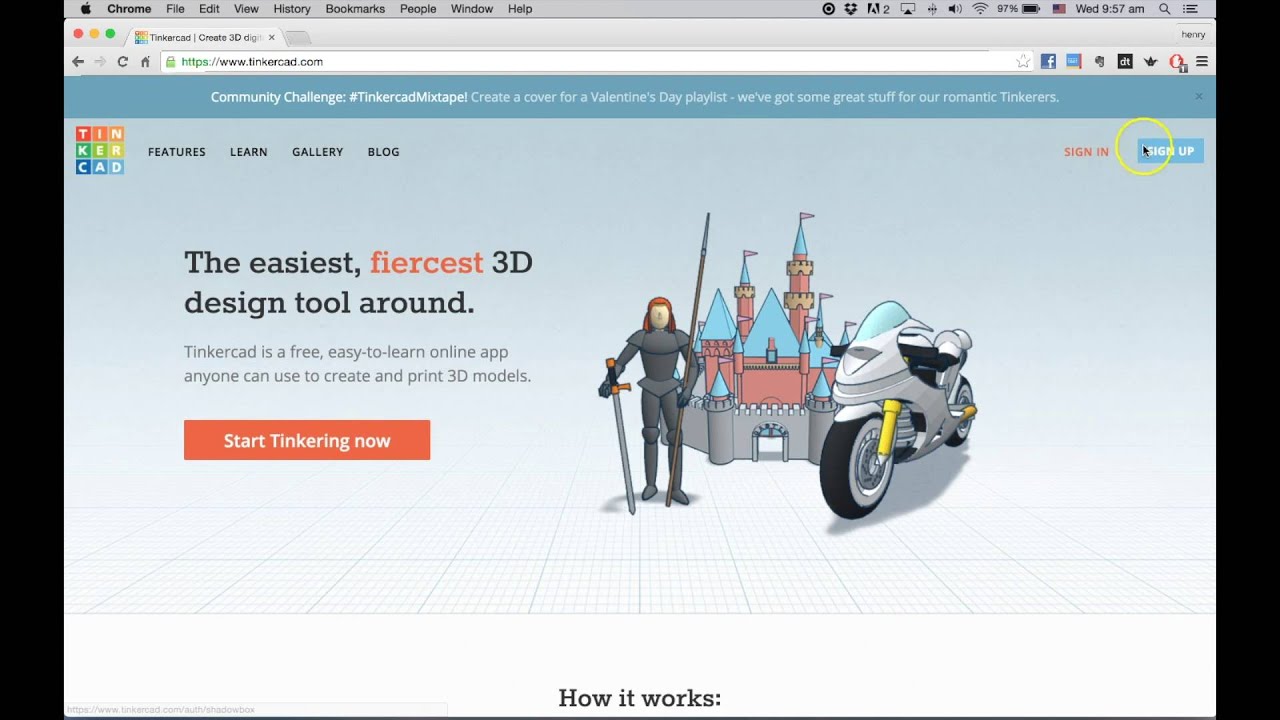Visit the GALLERY page
The image size is (1280, 720).
pyautogui.click(x=317, y=152)
